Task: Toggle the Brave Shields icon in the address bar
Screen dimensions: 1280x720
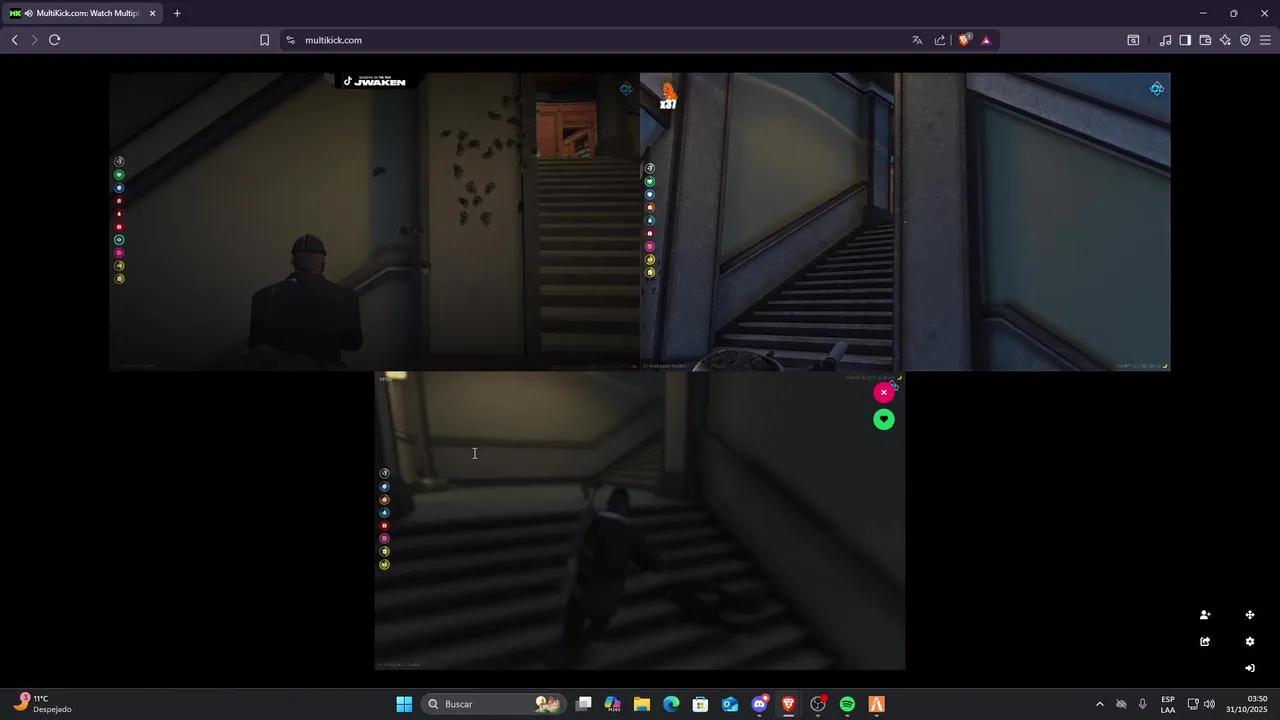Action: tap(963, 40)
